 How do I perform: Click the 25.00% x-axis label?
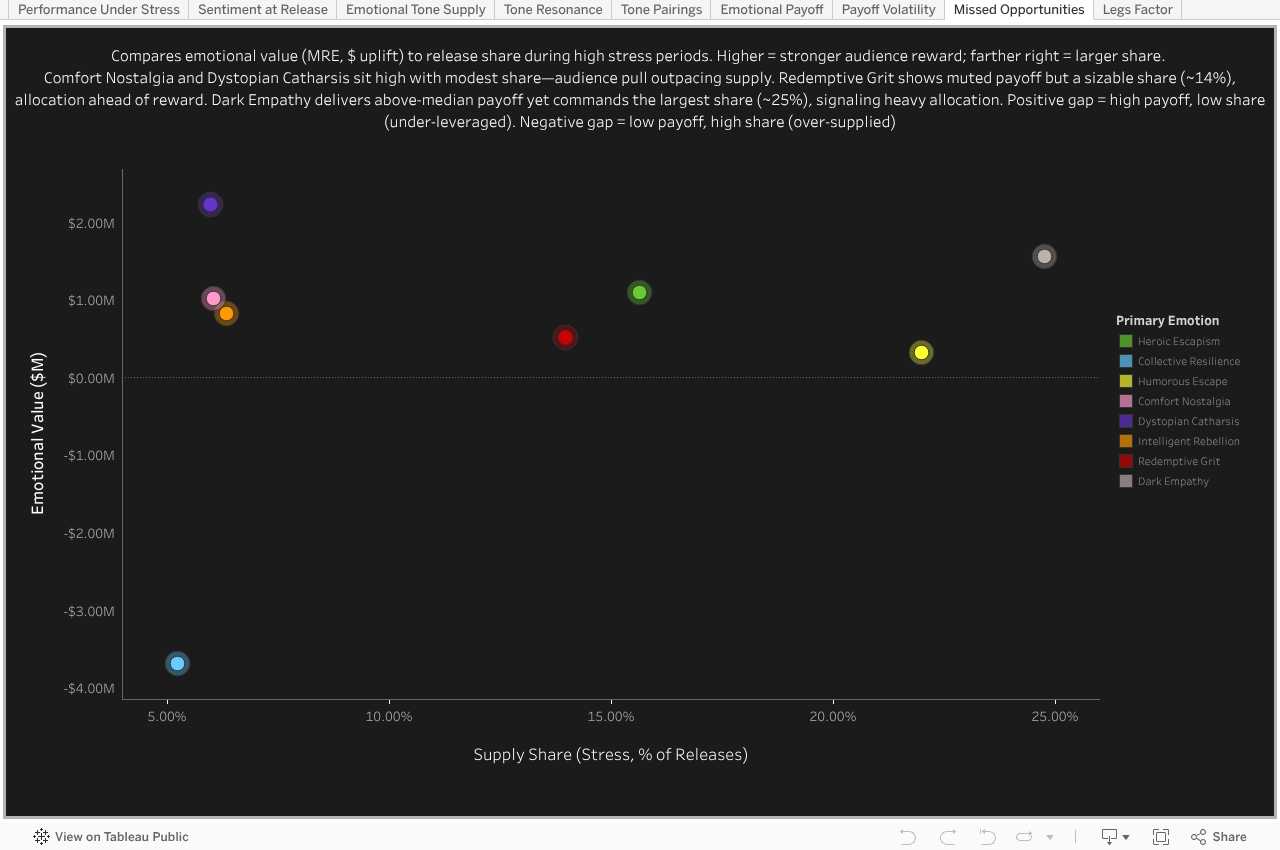click(1055, 717)
